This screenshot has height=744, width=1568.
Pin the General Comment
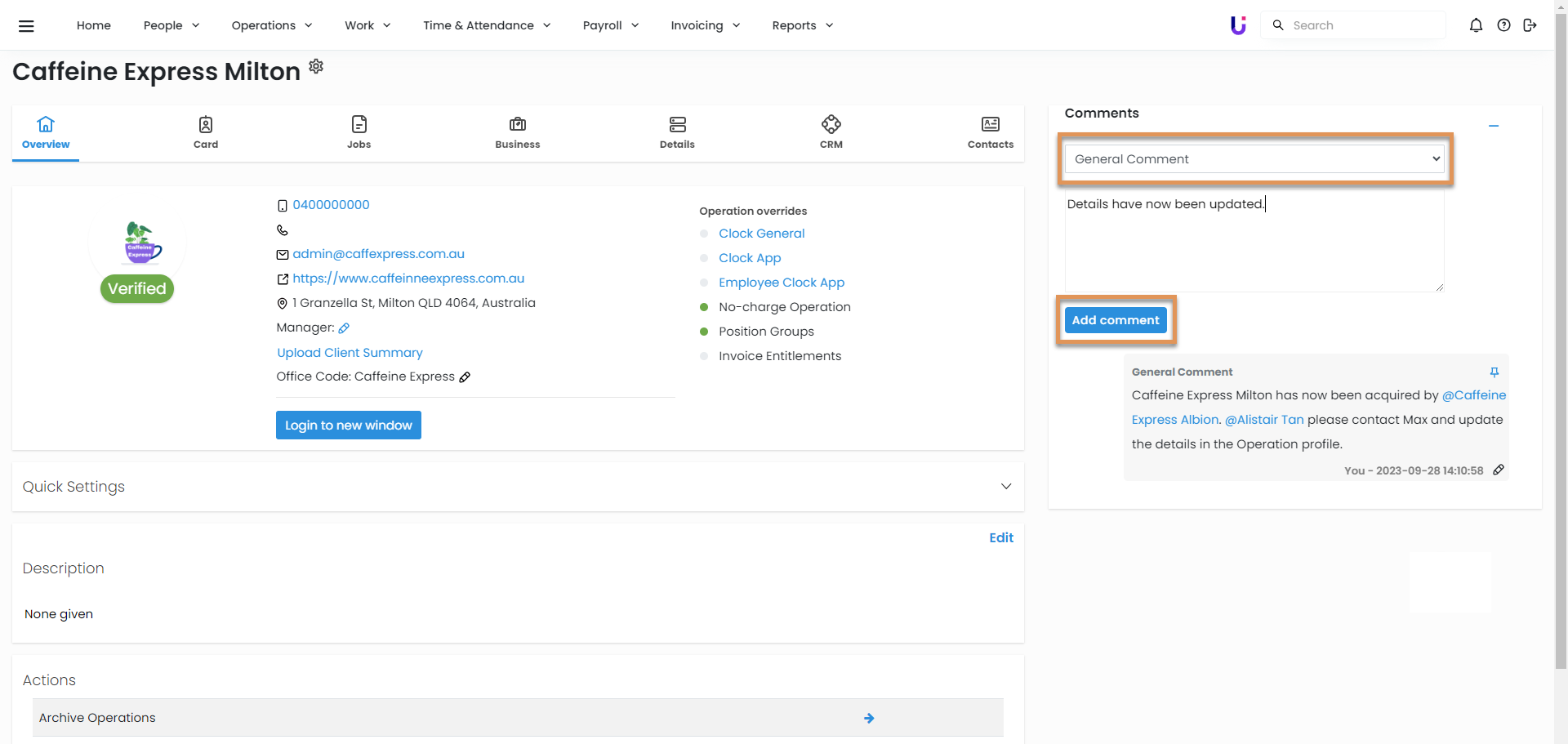[x=1494, y=372]
